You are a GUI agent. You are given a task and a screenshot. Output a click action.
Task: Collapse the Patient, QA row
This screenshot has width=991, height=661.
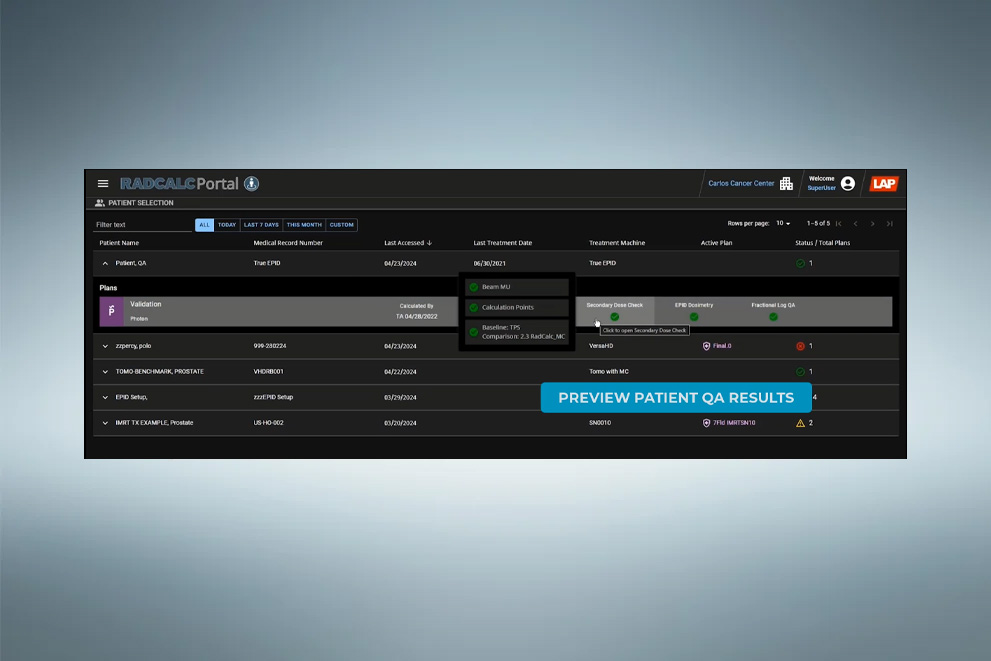tap(106, 263)
